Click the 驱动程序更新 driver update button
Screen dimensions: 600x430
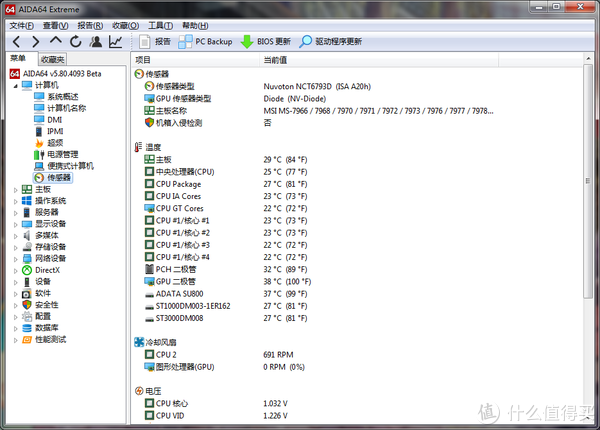pos(331,41)
